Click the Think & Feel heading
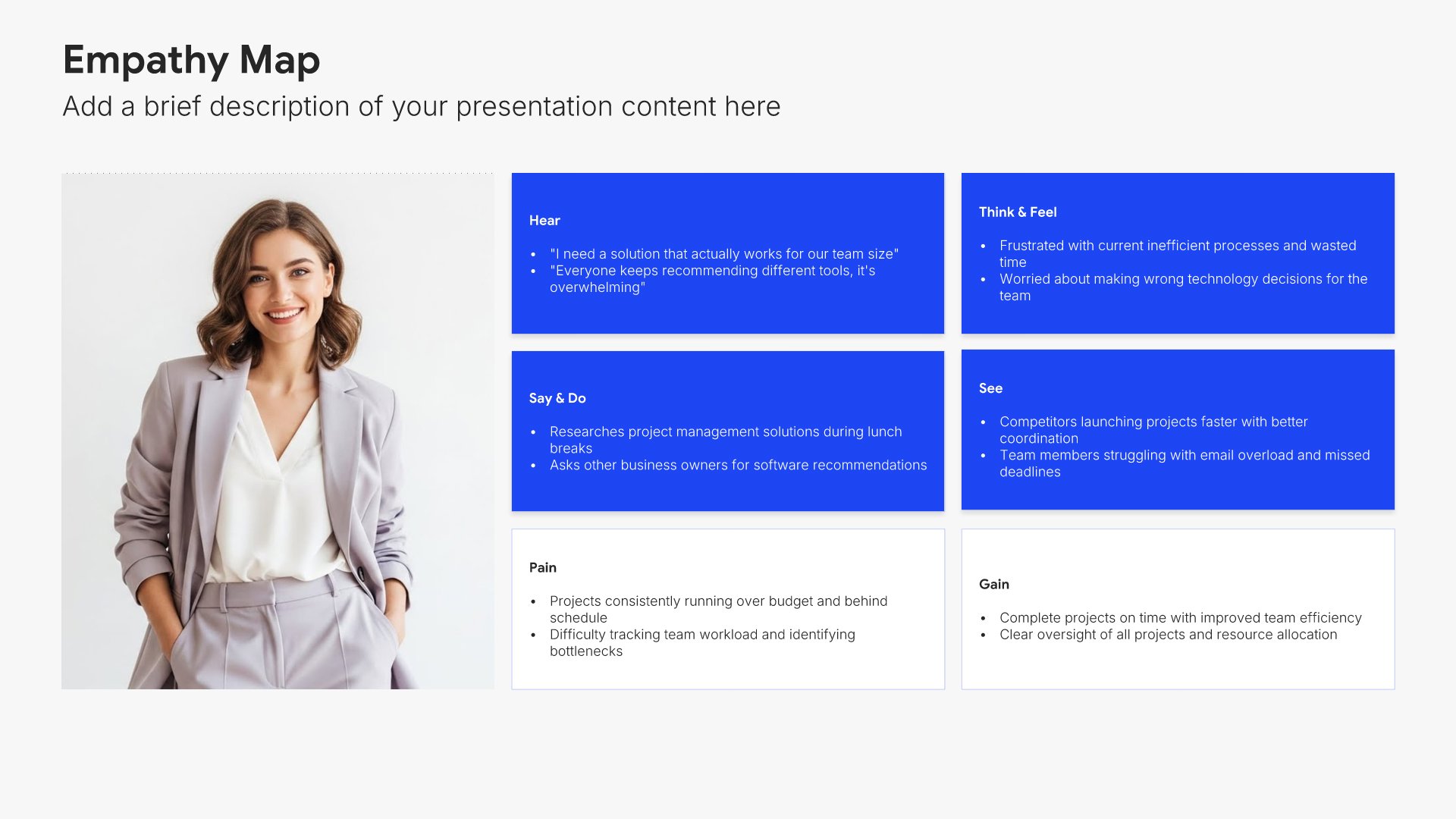Image resolution: width=1456 pixels, height=819 pixels. pos(1018,212)
